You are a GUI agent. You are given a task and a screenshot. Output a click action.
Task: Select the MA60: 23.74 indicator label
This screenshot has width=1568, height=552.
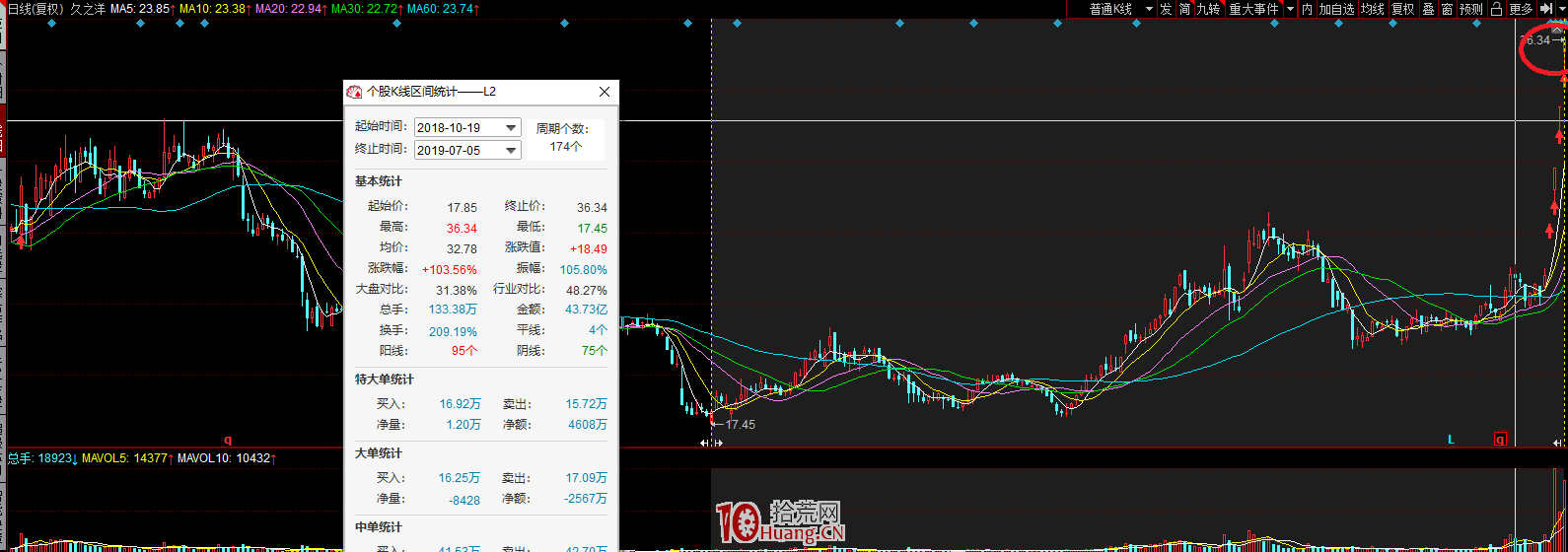point(442,9)
